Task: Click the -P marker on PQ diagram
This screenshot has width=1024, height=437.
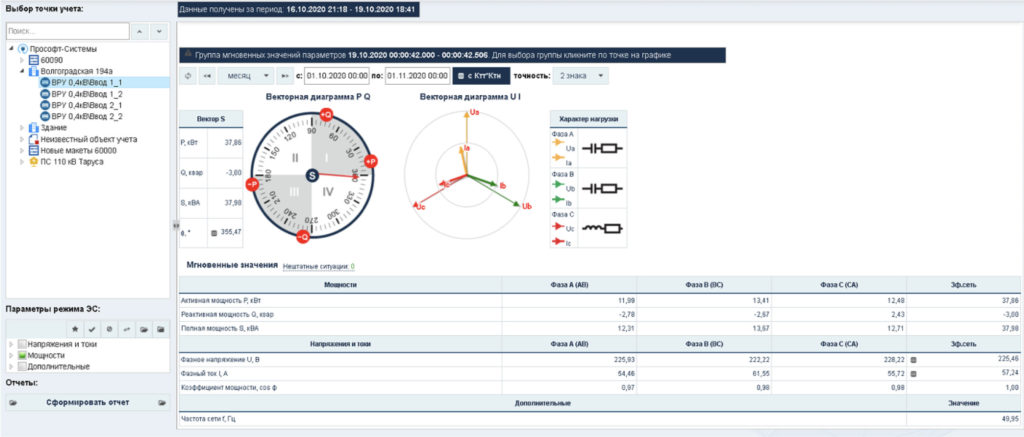Action: 251,185
